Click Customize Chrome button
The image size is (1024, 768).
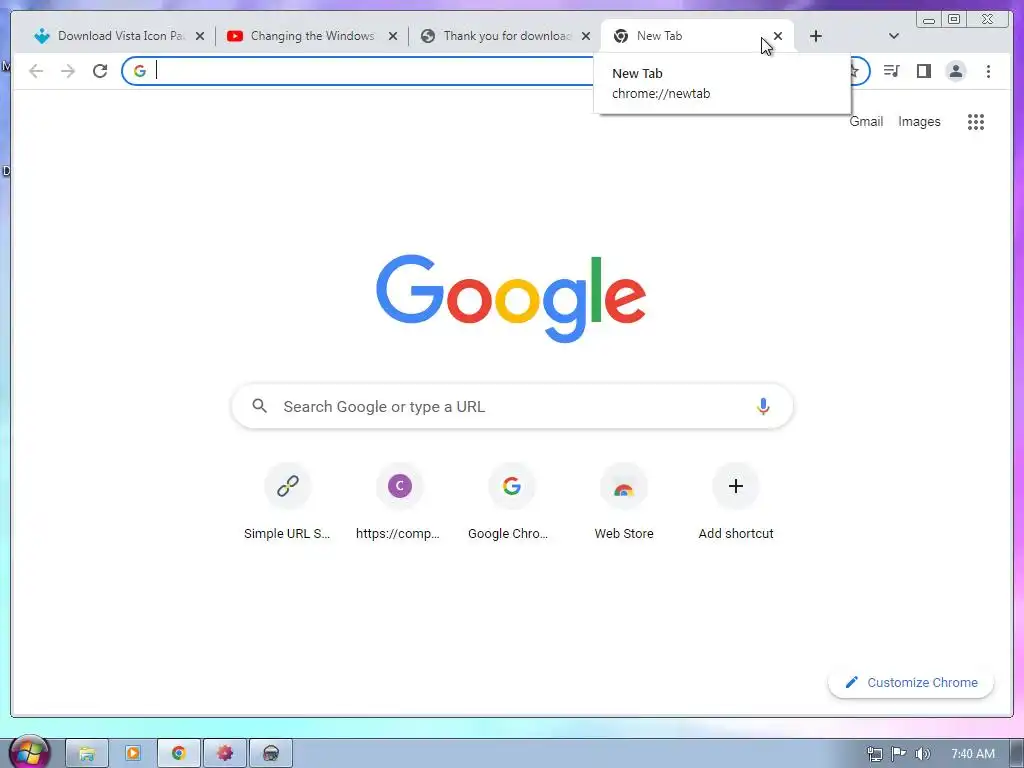click(x=911, y=682)
